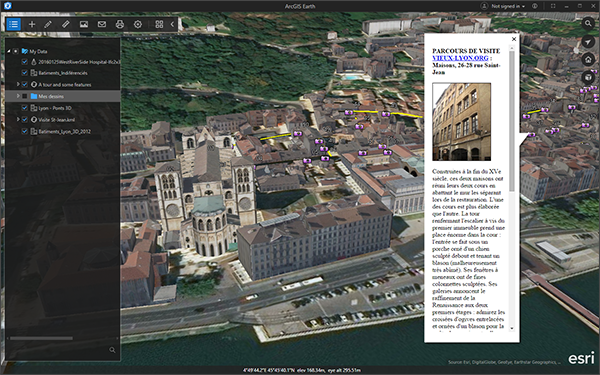Expand the Mes dessins folder node
600x375 pixels.
[18, 96]
